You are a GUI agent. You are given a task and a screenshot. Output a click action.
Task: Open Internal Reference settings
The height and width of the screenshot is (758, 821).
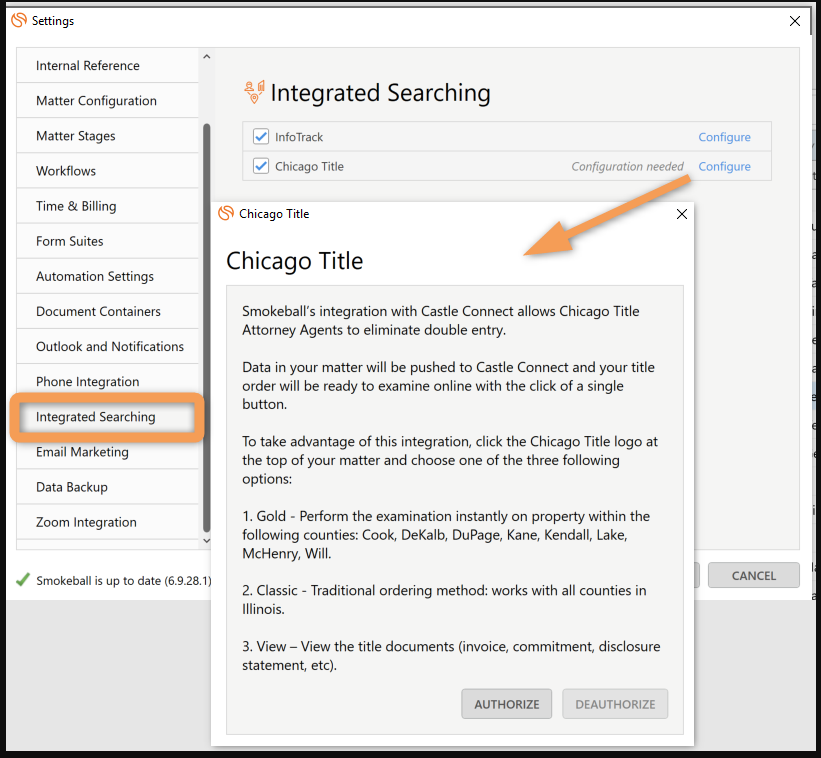click(107, 65)
